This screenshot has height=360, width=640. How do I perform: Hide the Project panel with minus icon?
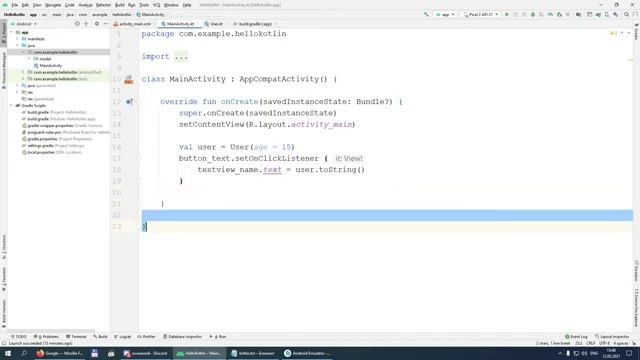coord(106,24)
